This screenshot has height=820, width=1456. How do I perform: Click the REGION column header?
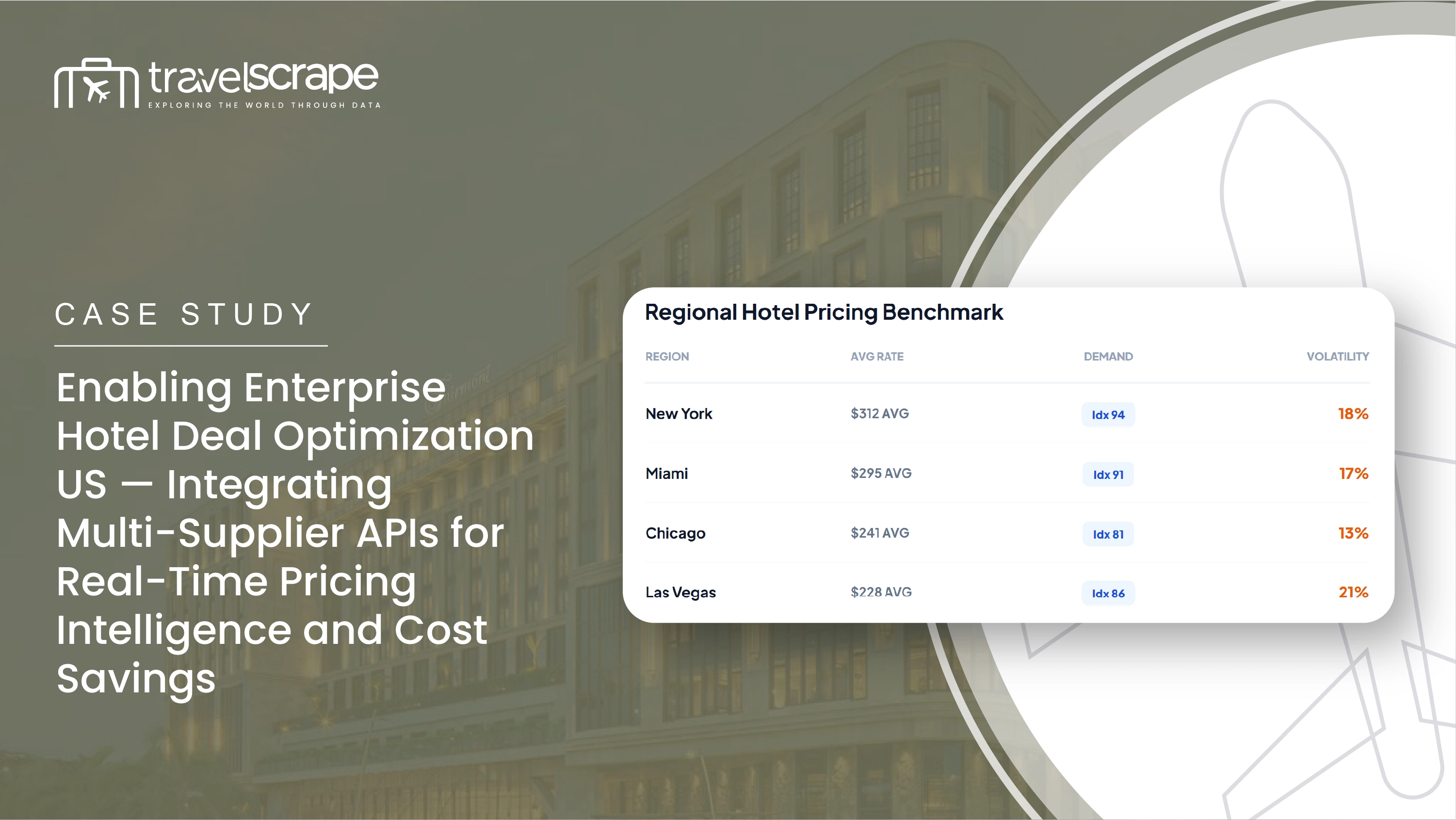pyautogui.click(x=667, y=356)
